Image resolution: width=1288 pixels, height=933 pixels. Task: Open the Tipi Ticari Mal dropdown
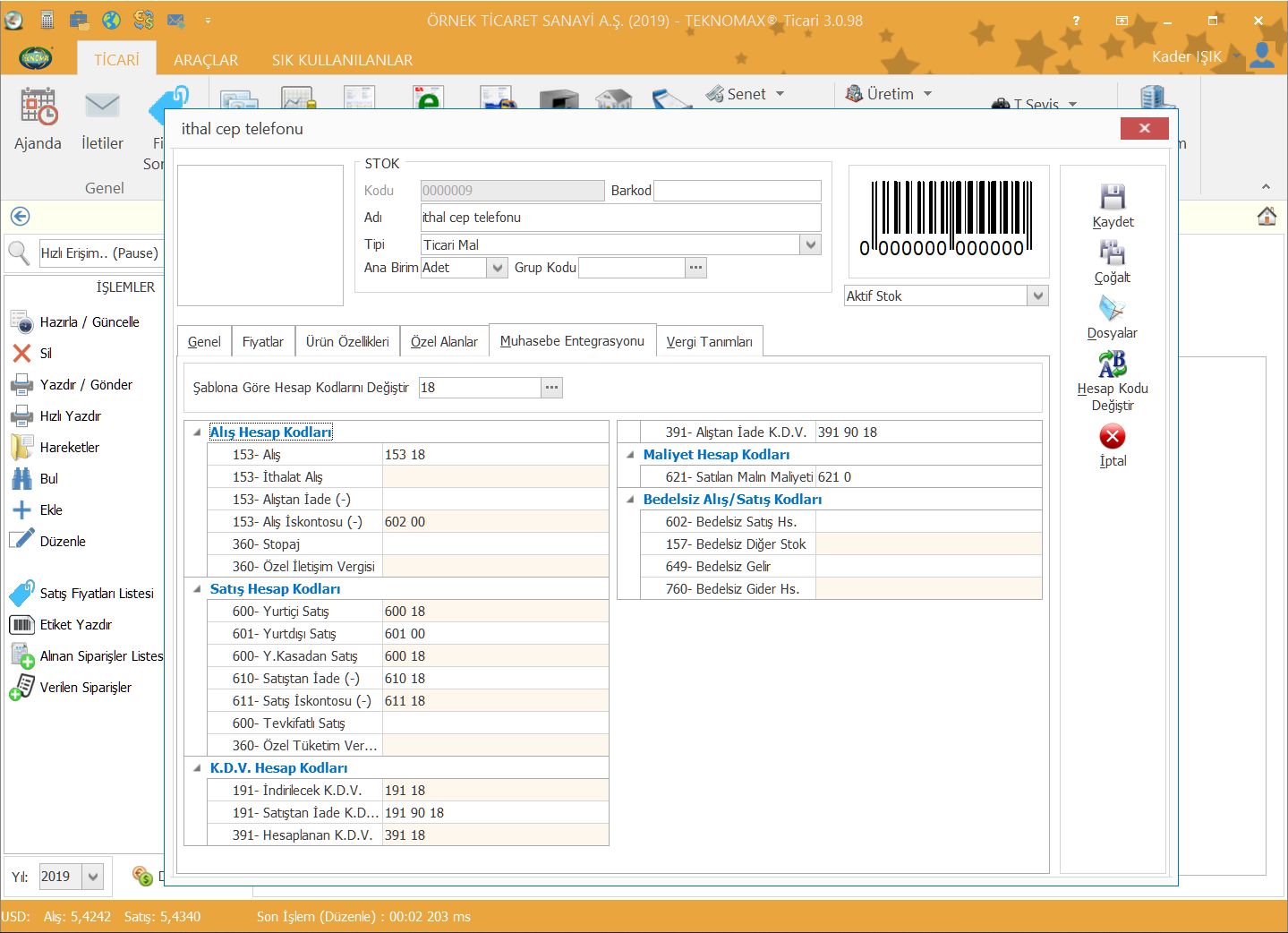coord(810,244)
